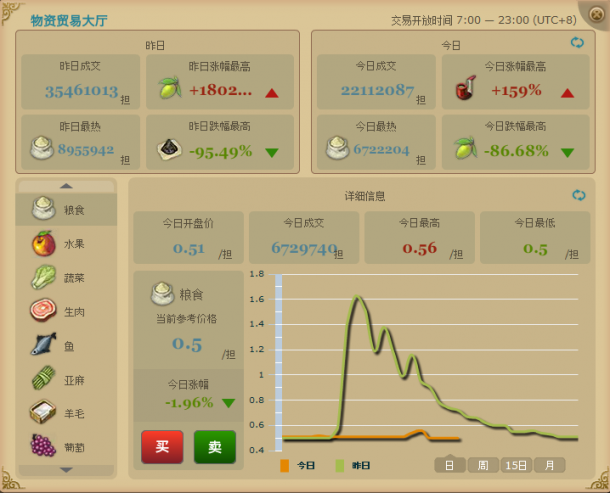Viewport: 610px width, 493px height.
Task: Expand goods list upward with top arrow
Action: [66, 186]
